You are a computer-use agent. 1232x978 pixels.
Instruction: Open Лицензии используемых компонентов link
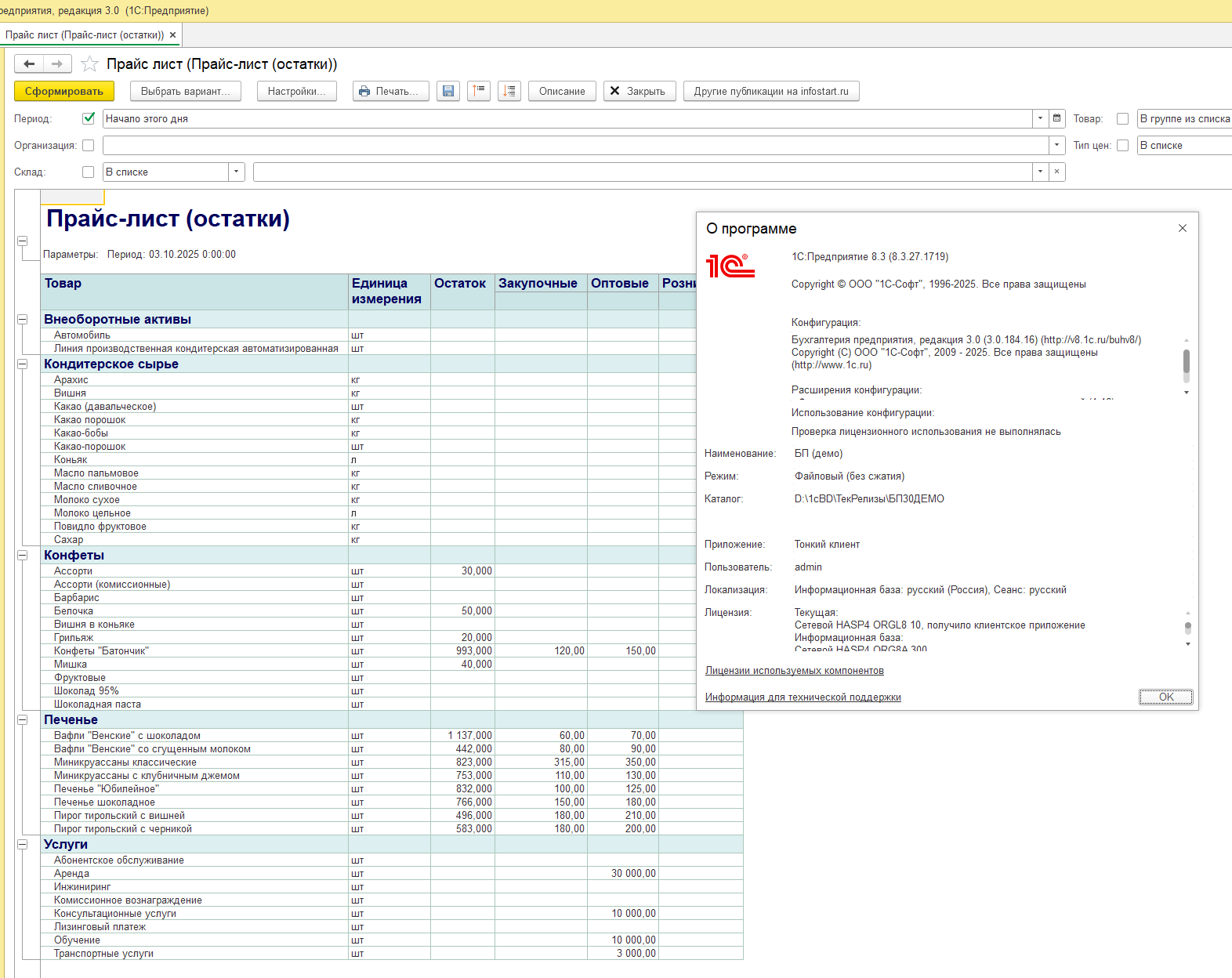coord(795,671)
